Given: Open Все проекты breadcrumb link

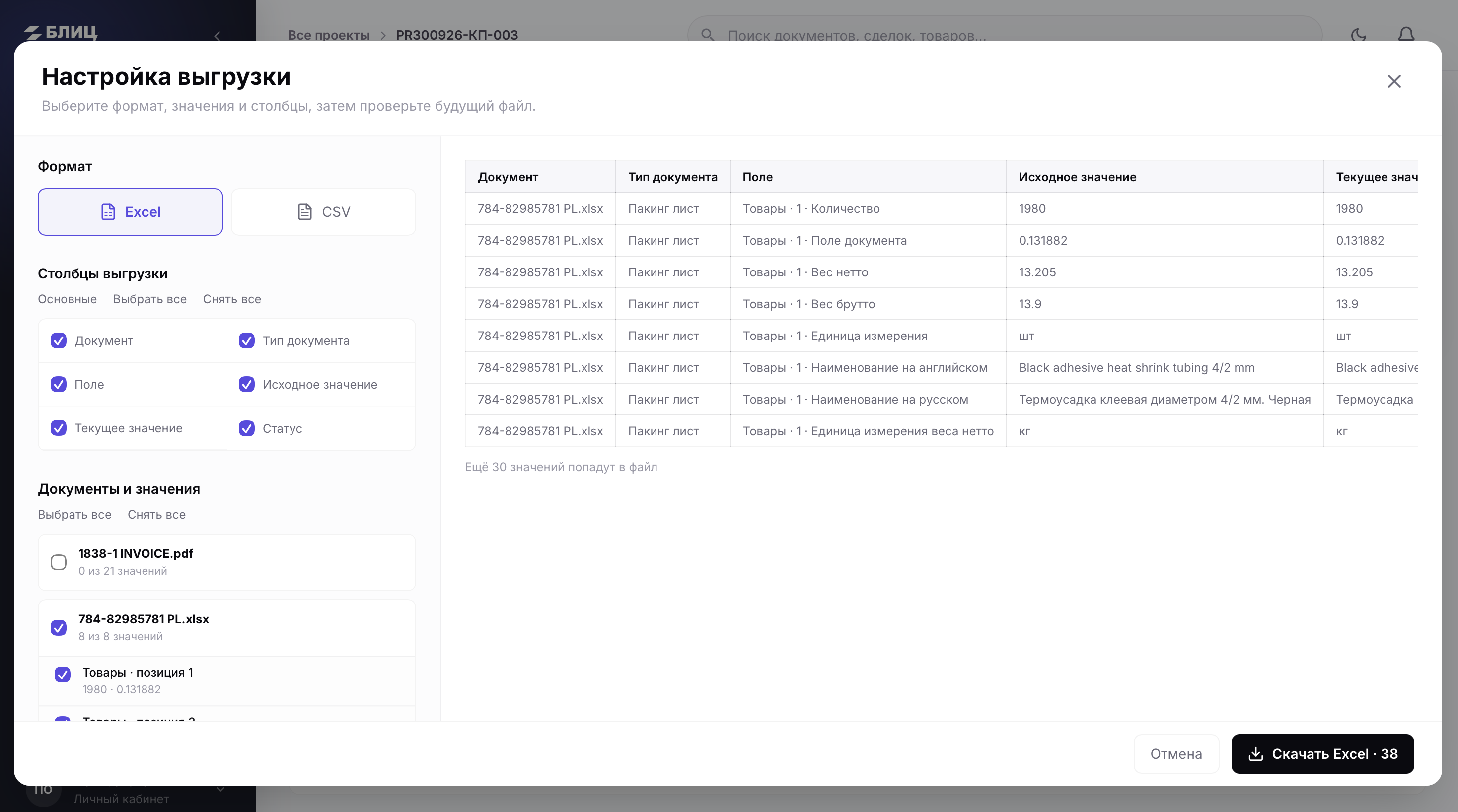Looking at the screenshot, I should [329, 35].
